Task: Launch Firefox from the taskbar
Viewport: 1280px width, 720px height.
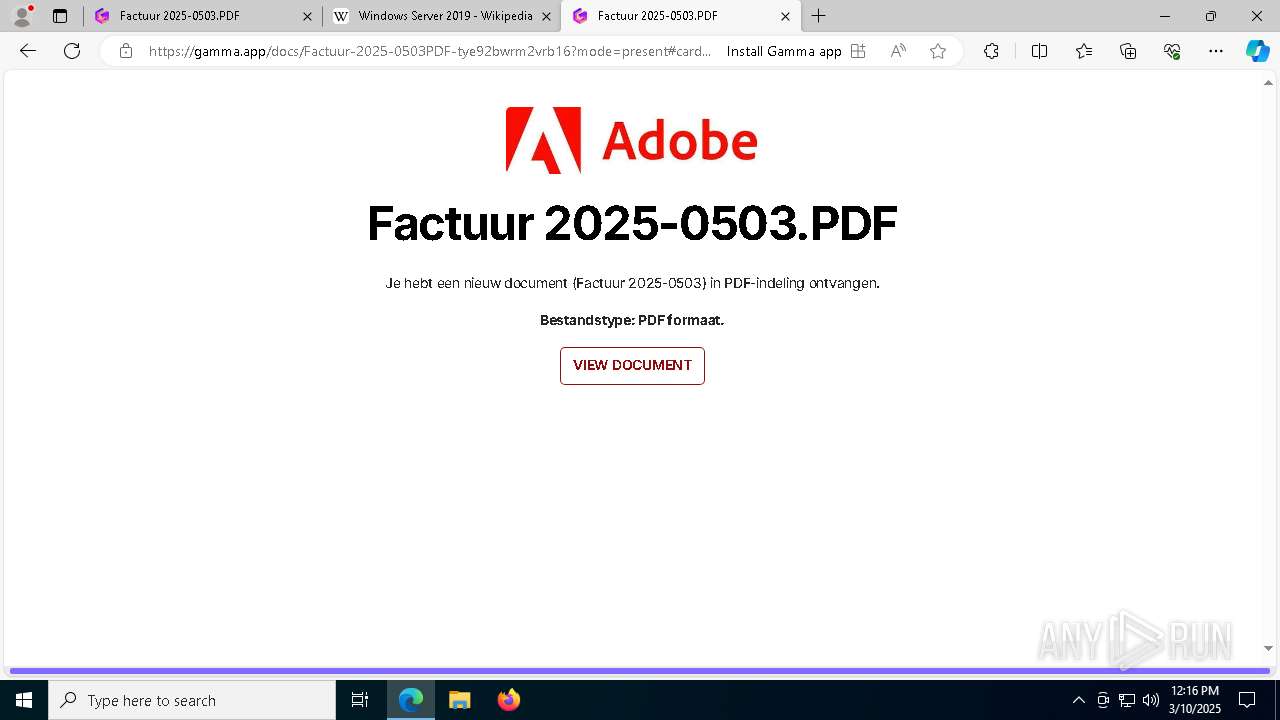Action: pos(509,700)
